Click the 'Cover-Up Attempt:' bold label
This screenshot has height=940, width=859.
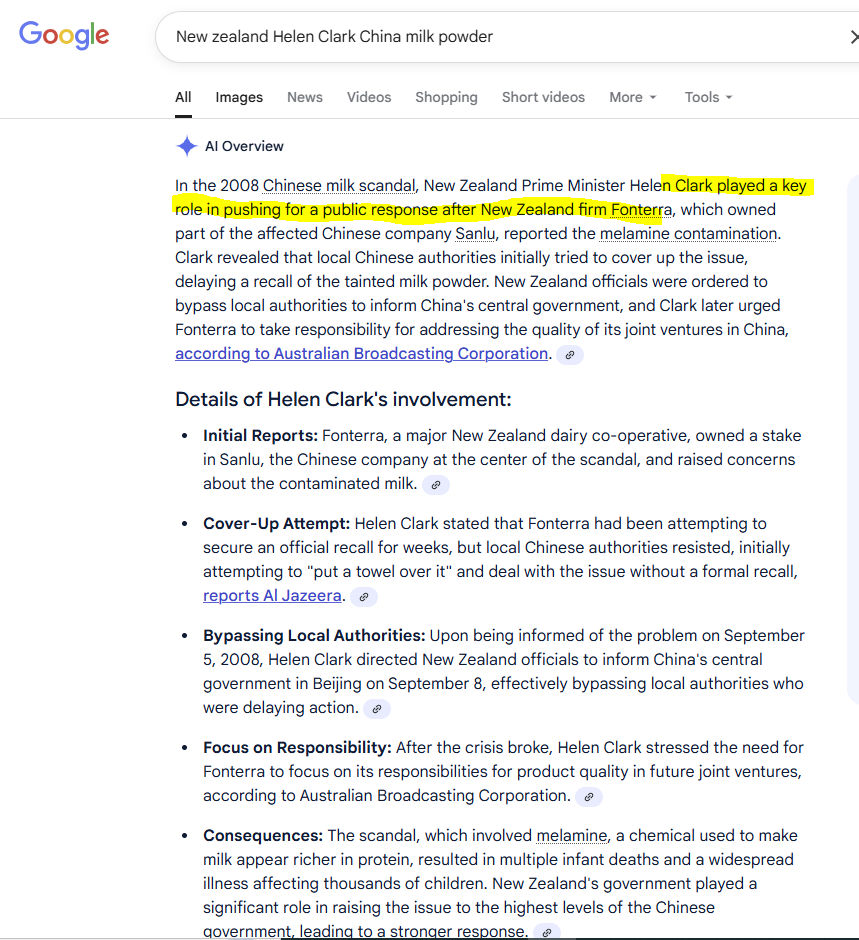point(276,524)
